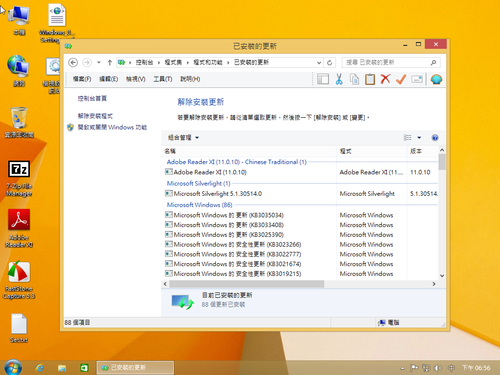Click the email envelope icon in the toolbar

pos(417,79)
